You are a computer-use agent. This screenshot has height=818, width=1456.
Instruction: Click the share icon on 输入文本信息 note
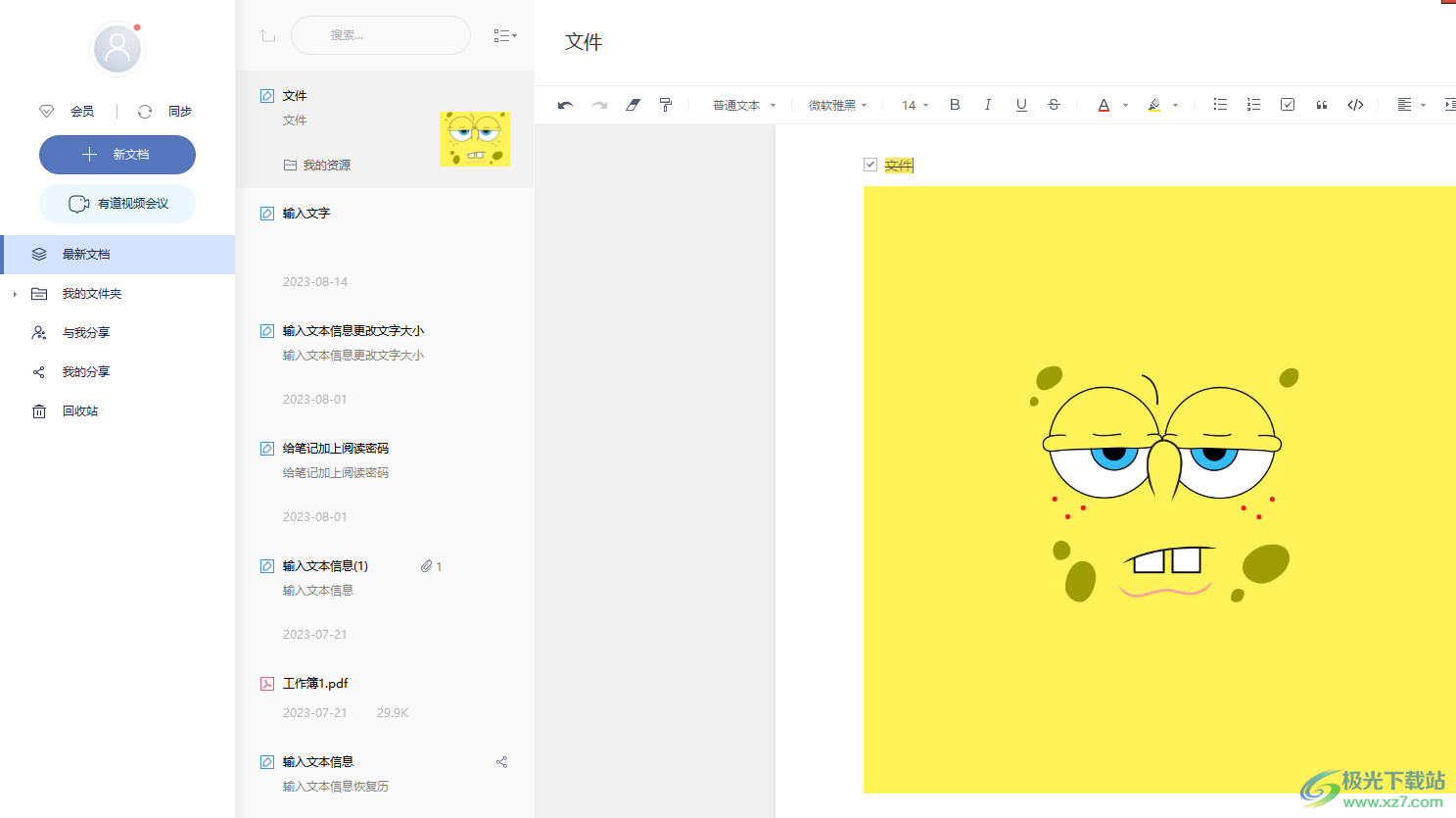(501, 762)
